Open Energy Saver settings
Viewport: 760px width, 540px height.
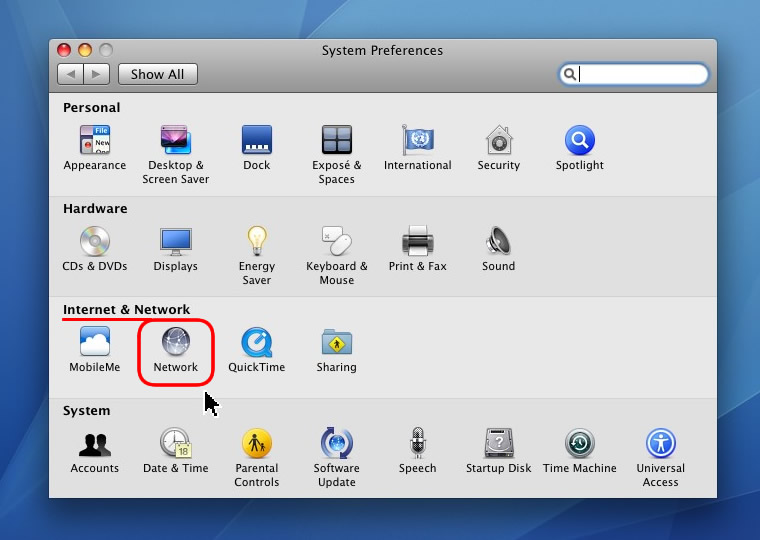click(256, 242)
